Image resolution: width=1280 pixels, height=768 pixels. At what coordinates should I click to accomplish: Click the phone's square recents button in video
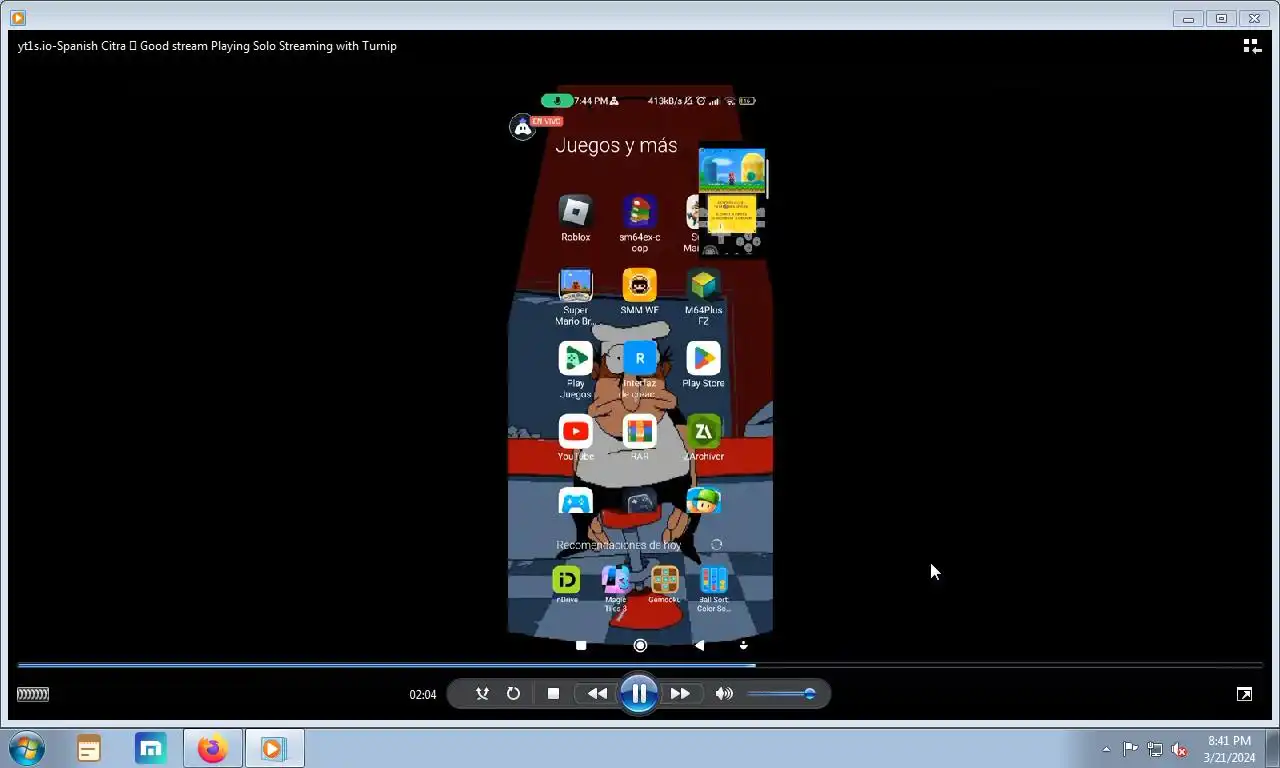[x=581, y=645]
